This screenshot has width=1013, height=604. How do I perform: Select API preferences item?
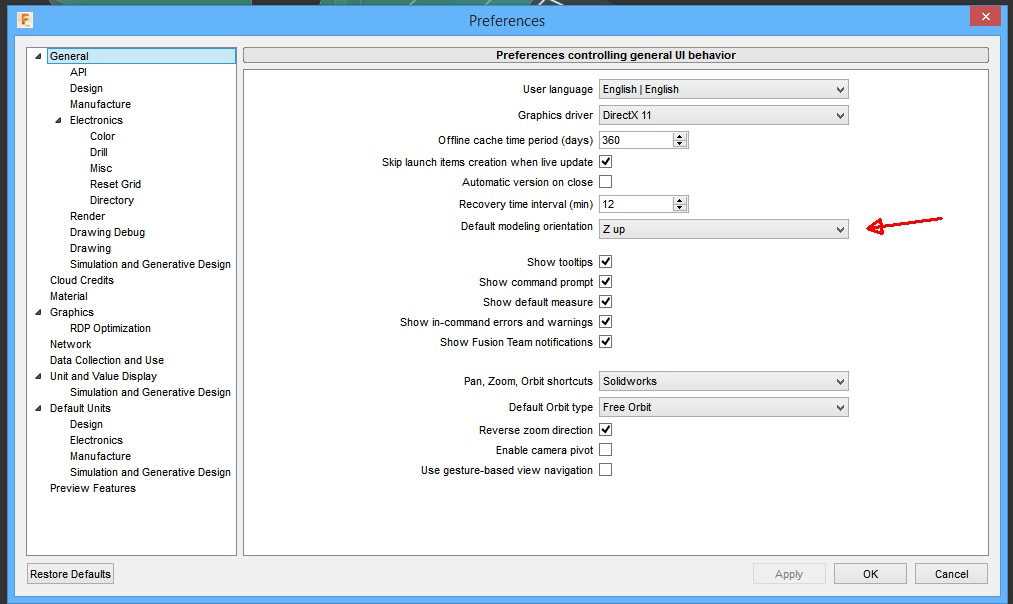[x=78, y=72]
